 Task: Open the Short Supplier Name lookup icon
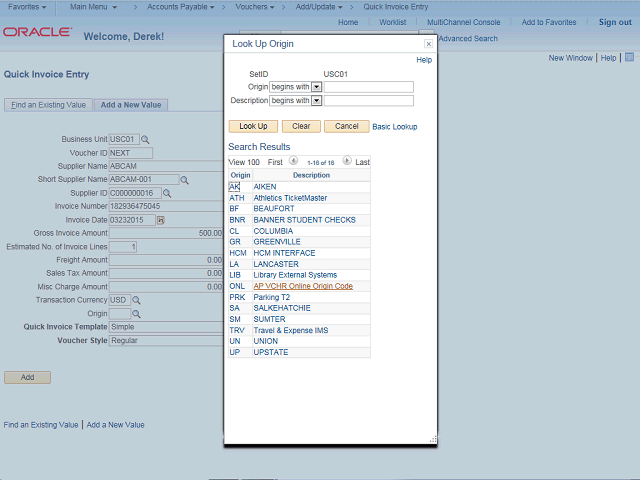tap(184, 180)
